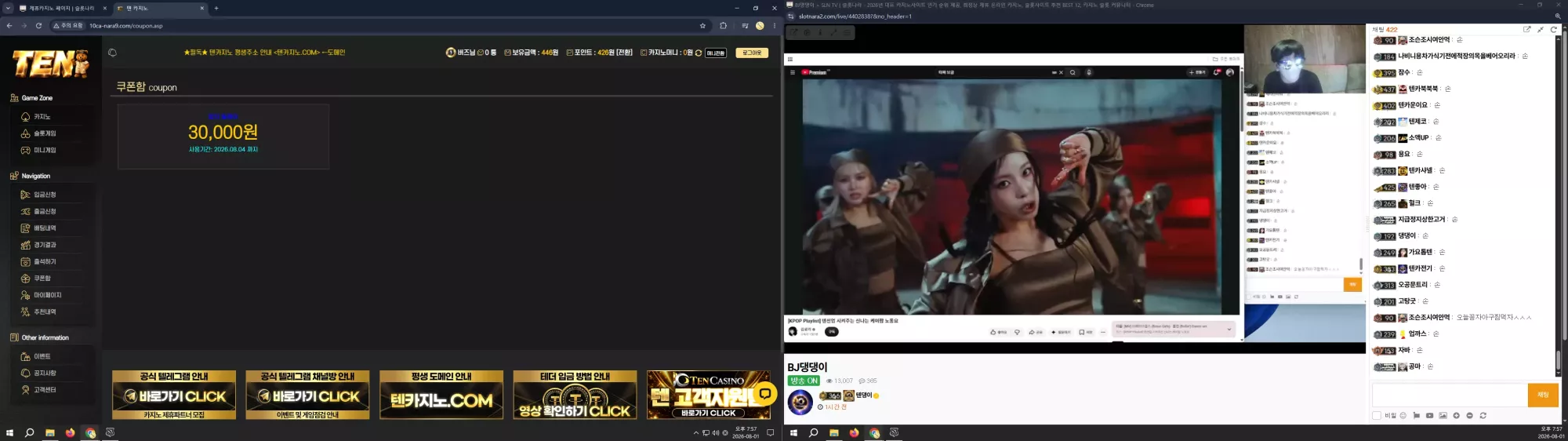
Task: Click the 로그아웃 logout button
Action: click(751, 53)
